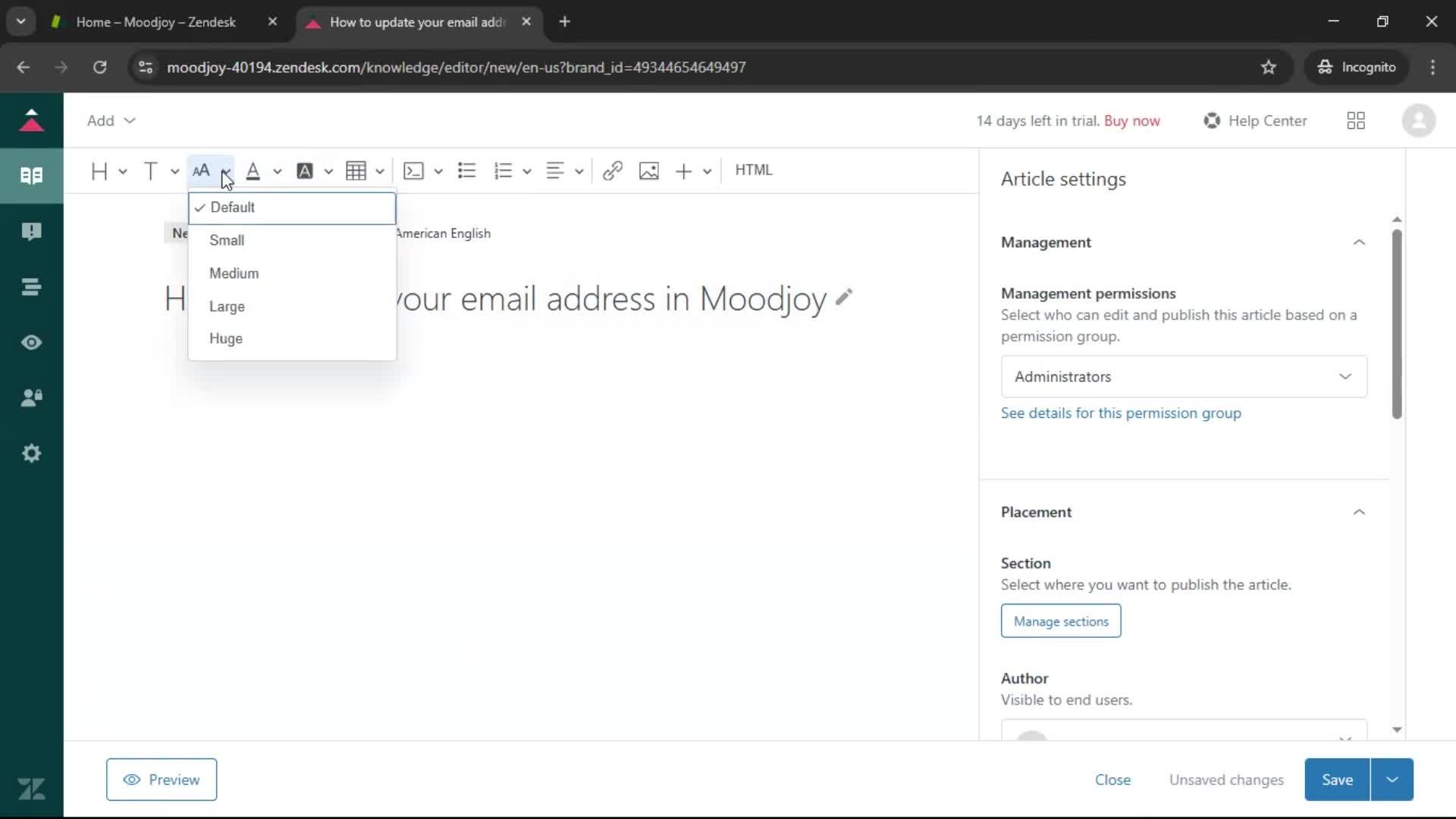The image size is (1456, 819).
Task: Collapse the Placement section
Action: coord(1359,513)
